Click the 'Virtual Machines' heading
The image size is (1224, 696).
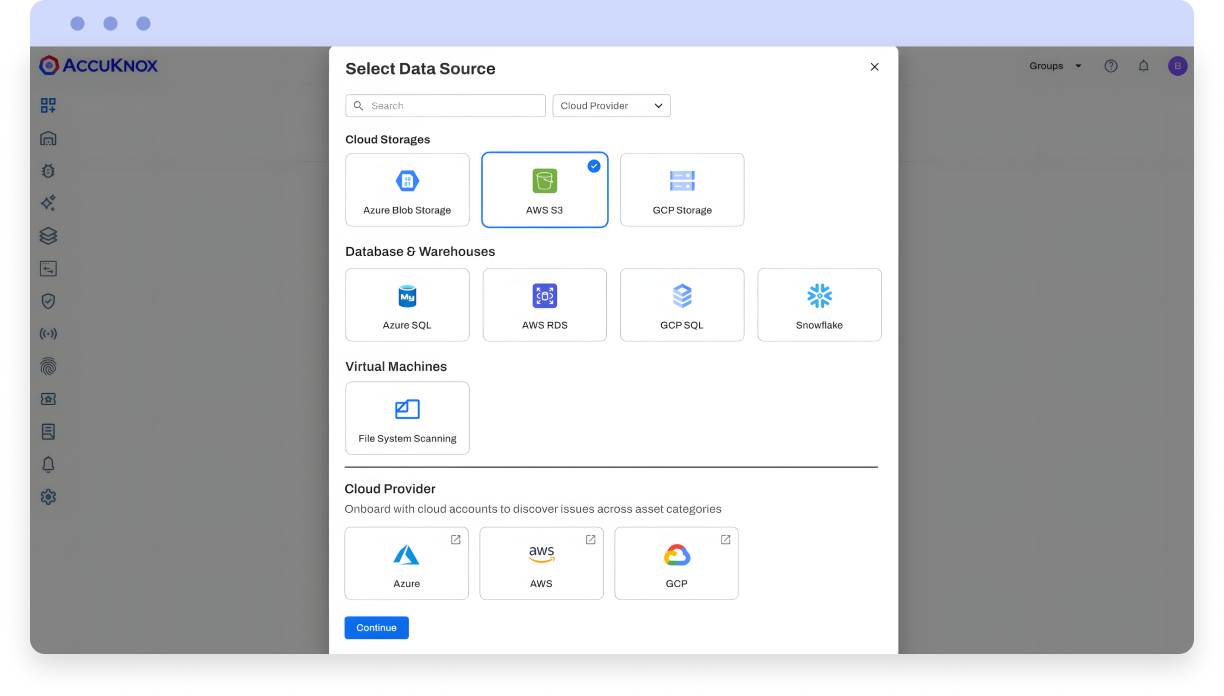click(396, 367)
